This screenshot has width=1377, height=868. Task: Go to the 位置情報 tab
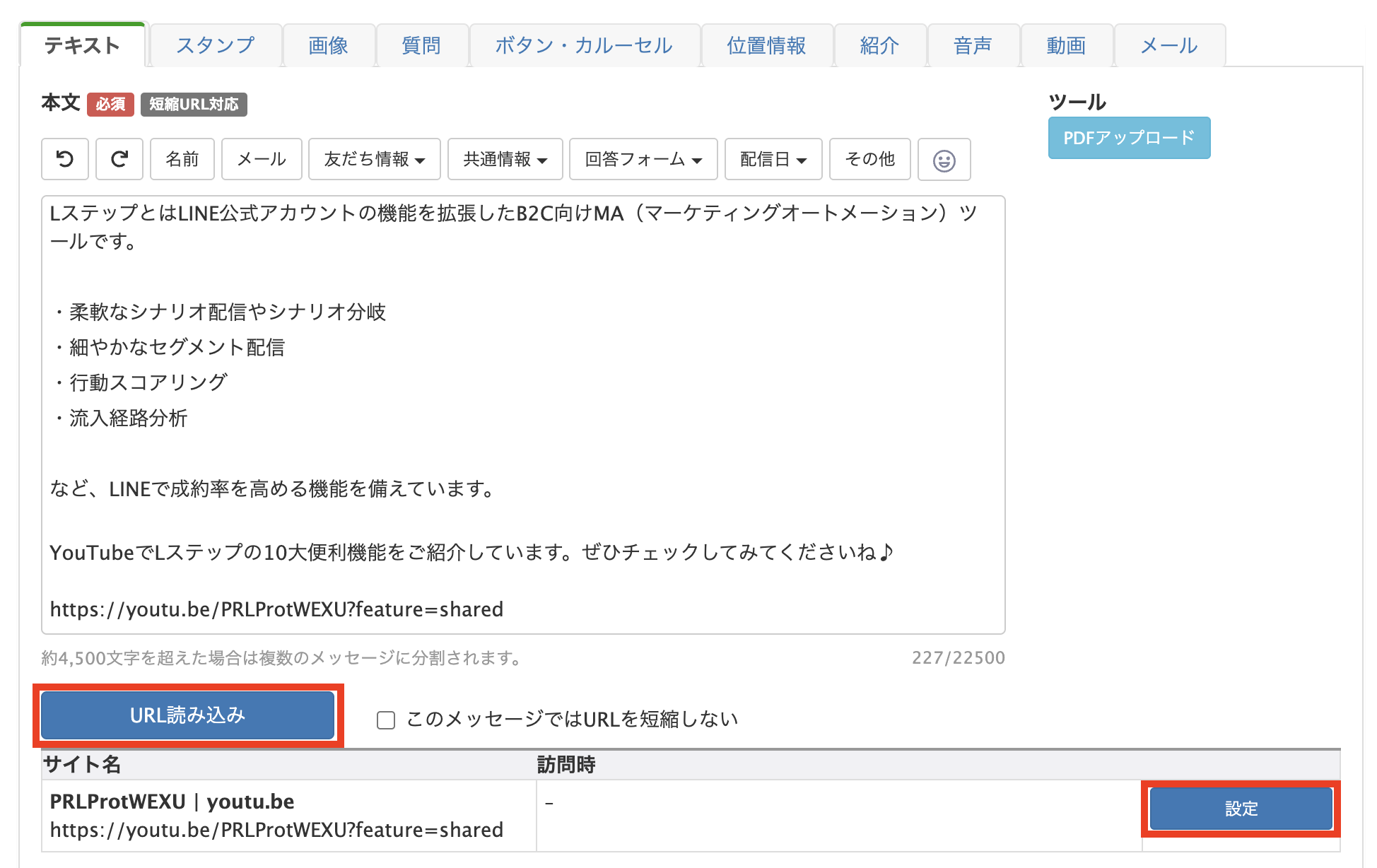pos(766,46)
